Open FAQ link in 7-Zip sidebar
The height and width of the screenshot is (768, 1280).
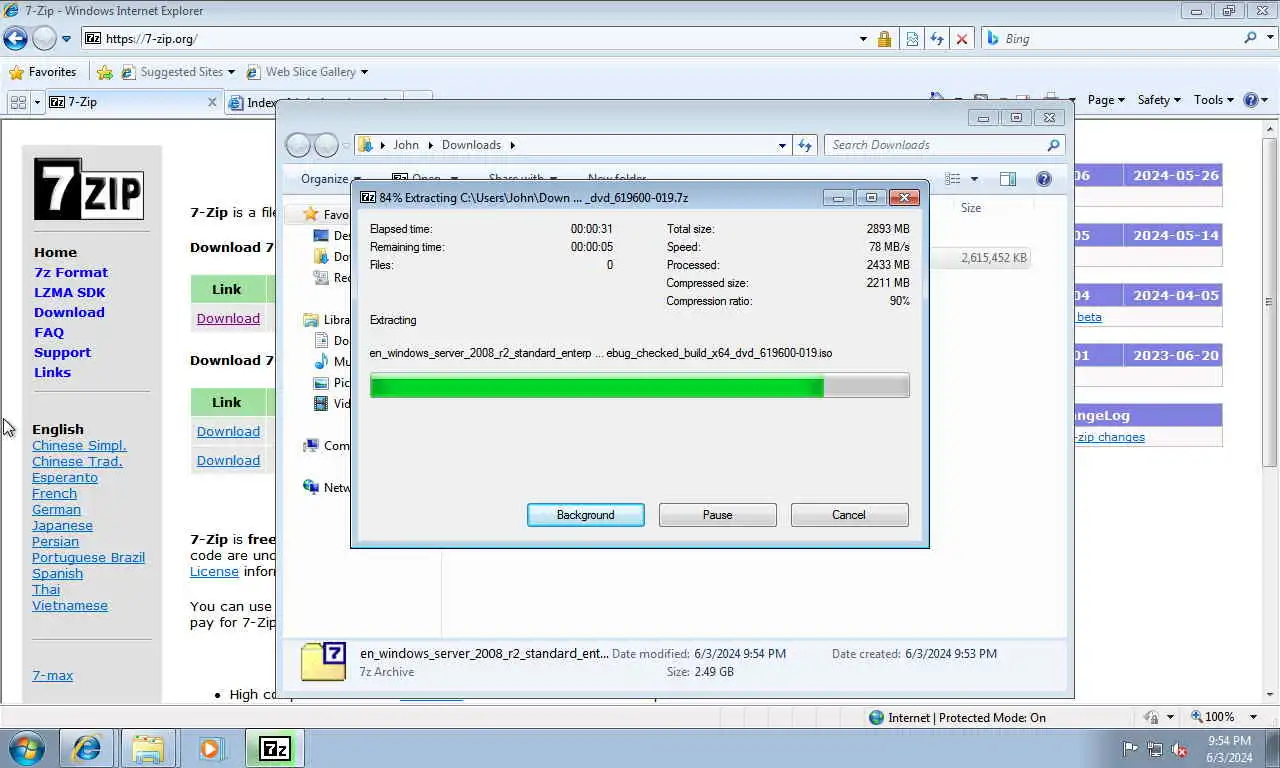pyautogui.click(x=49, y=332)
